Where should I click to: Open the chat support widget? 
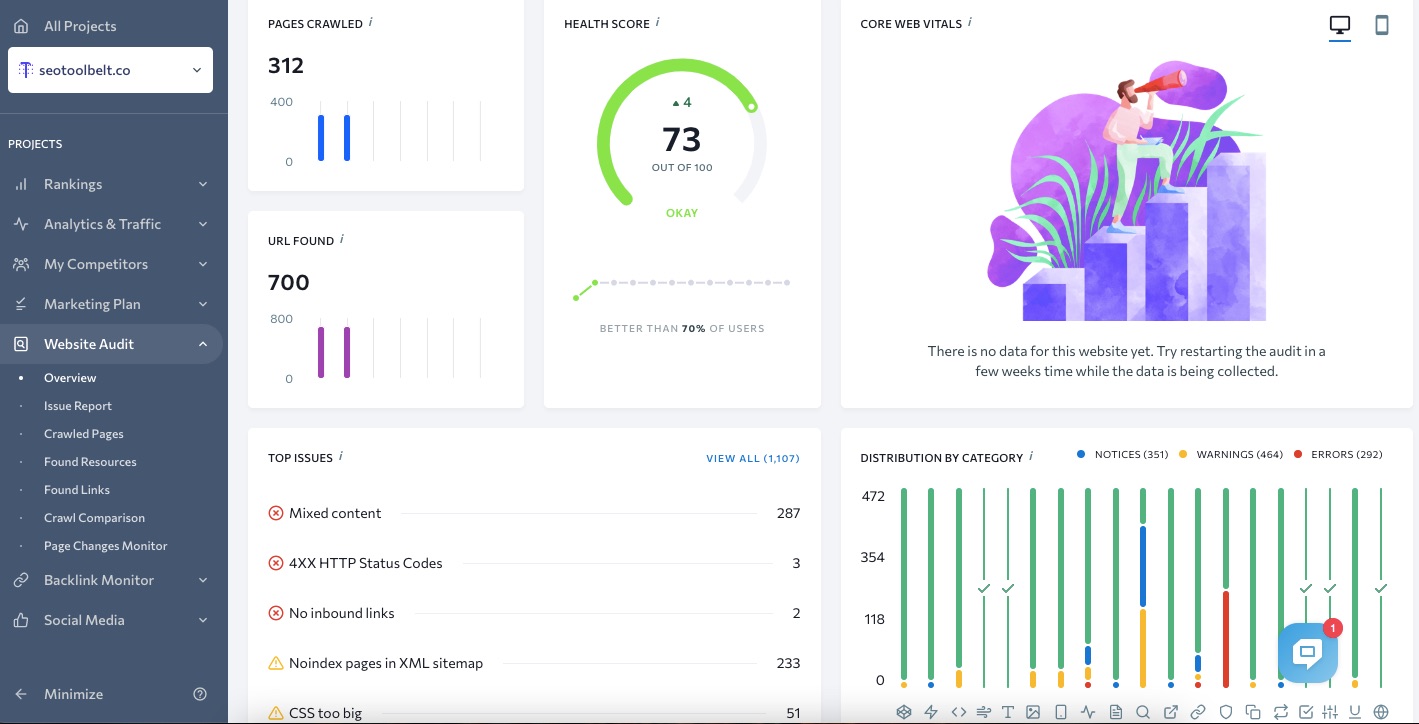point(1308,653)
